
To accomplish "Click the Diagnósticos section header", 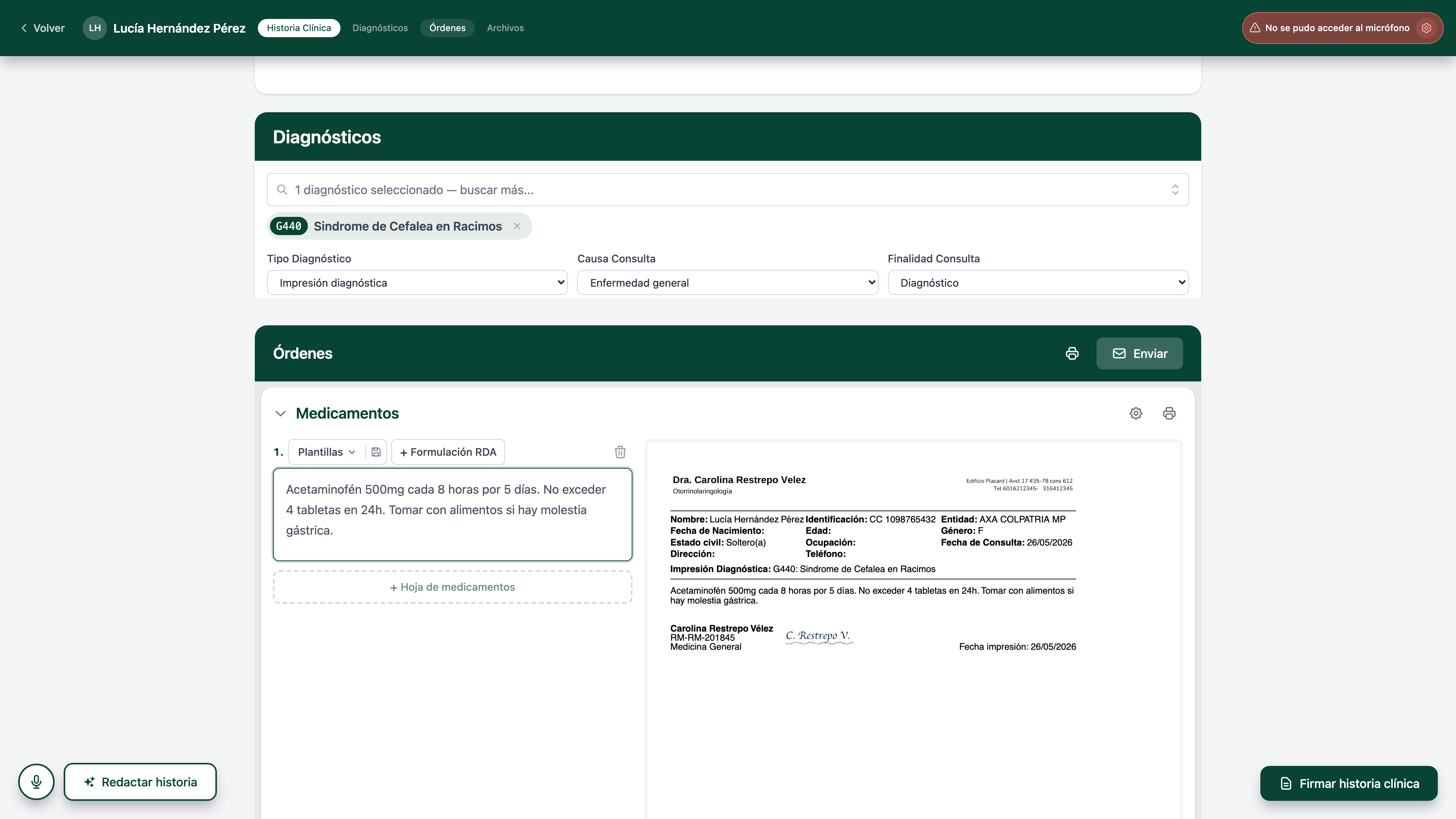I will pos(728,136).
